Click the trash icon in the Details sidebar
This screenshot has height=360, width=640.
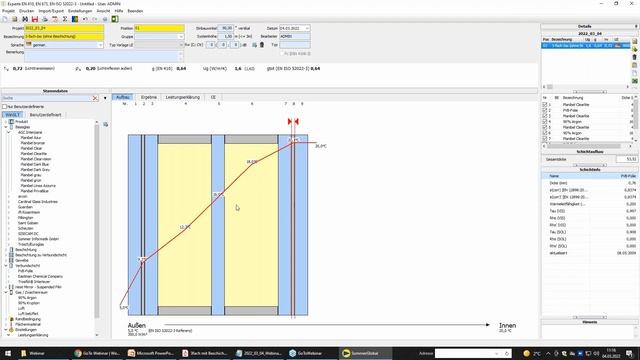635,57
